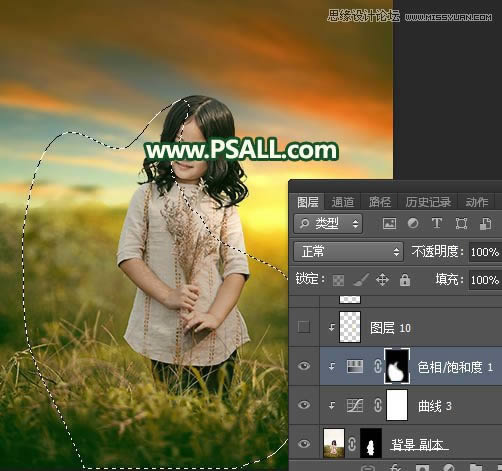Enable the pixel layer filter icon
The width and height of the screenshot is (502, 471).
(x=389, y=223)
